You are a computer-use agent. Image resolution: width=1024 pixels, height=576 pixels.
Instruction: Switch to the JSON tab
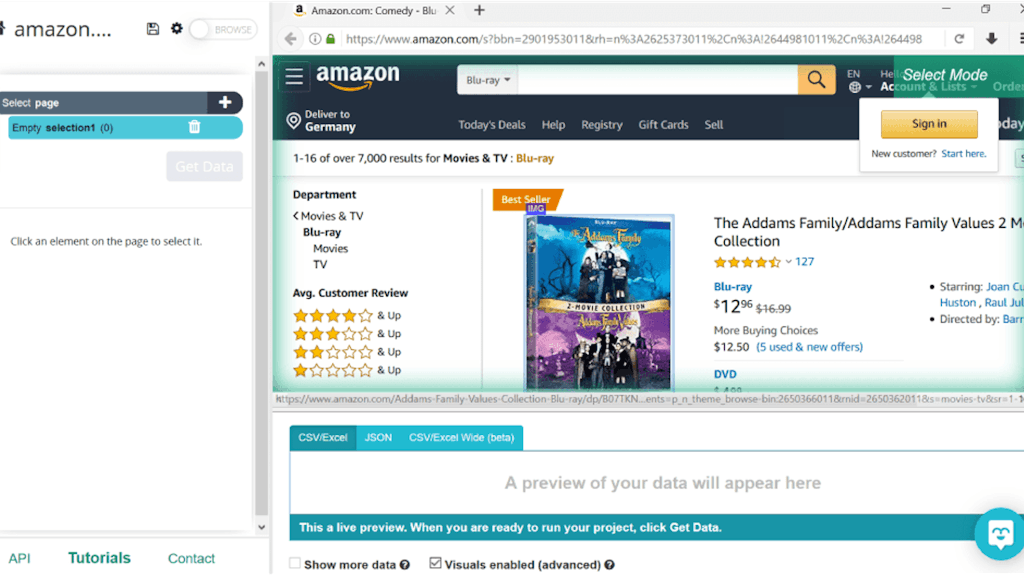[378, 438]
